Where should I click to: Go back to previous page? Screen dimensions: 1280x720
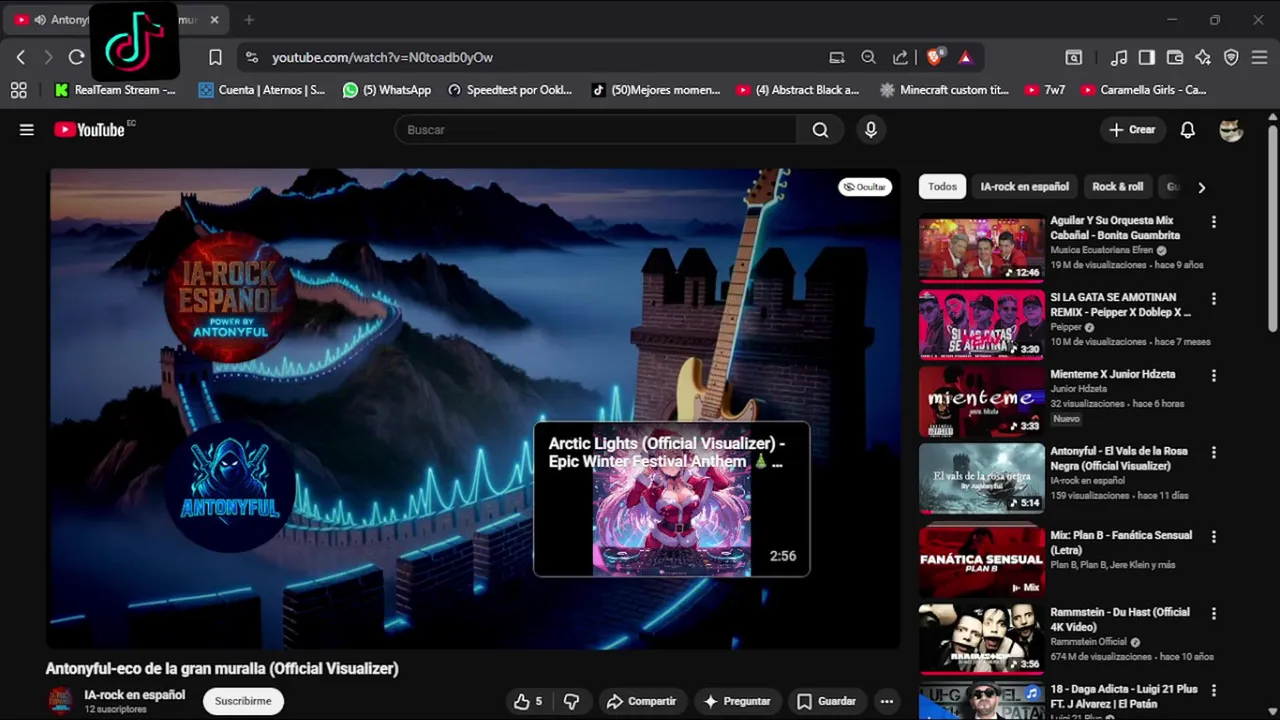pyautogui.click(x=20, y=57)
